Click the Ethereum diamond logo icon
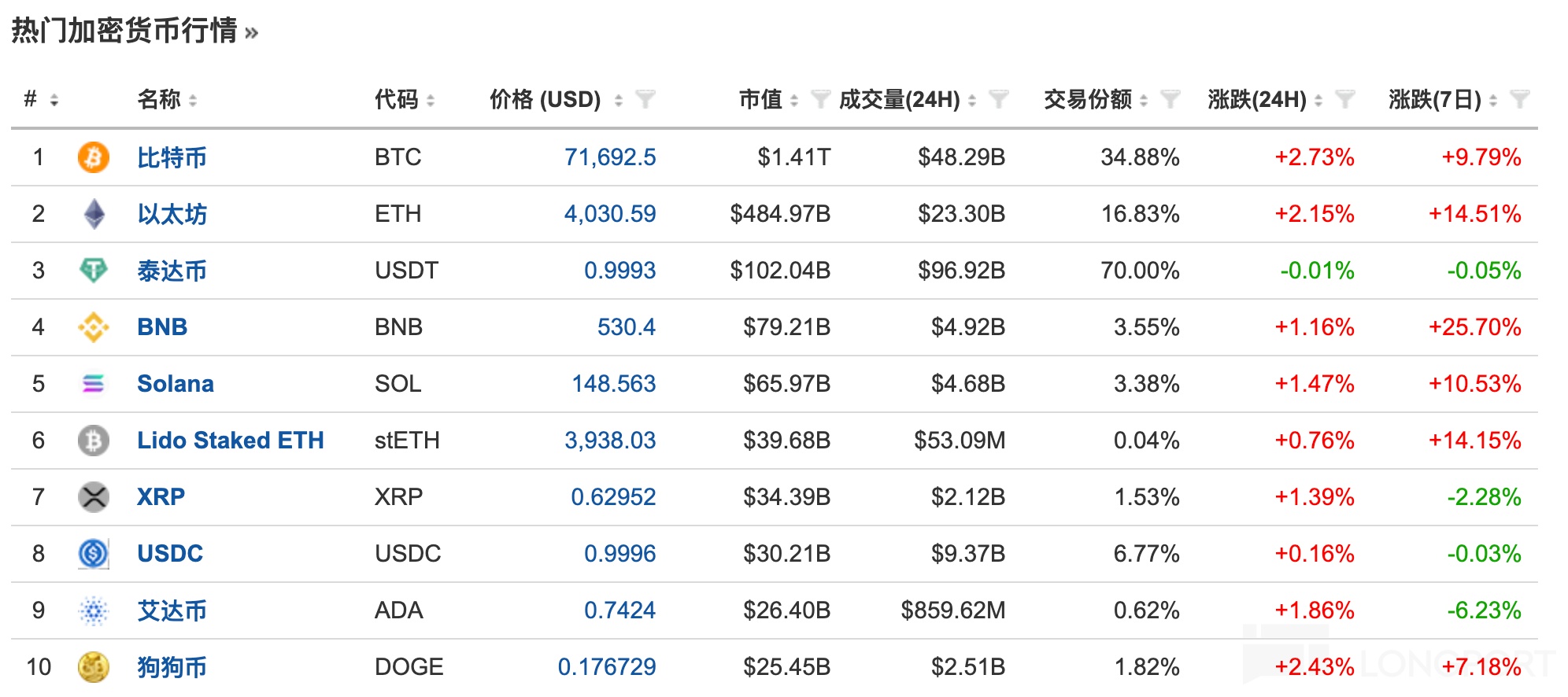1568x697 pixels. tap(94, 214)
